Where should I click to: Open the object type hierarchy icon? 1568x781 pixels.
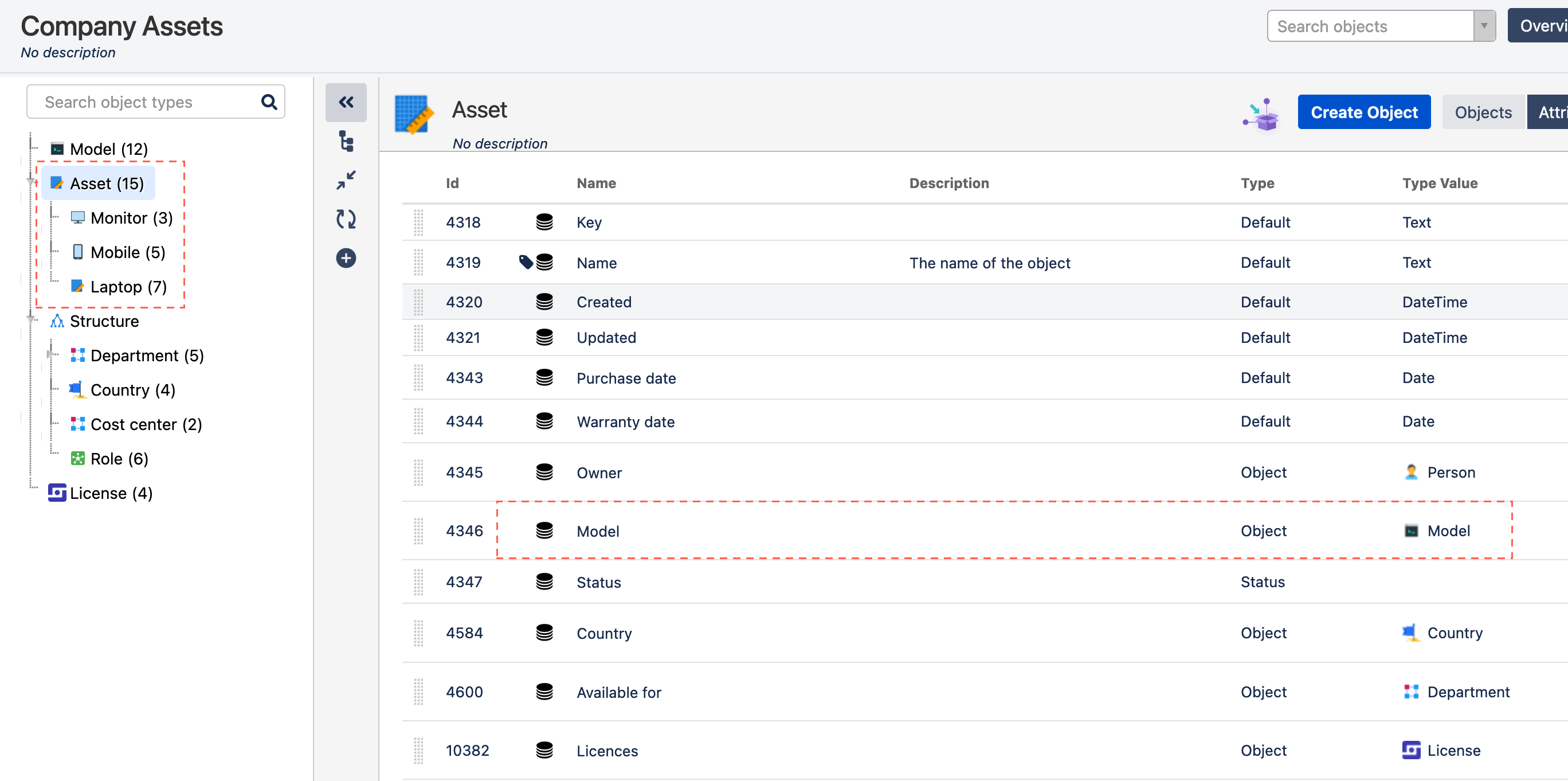pos(346,141)
